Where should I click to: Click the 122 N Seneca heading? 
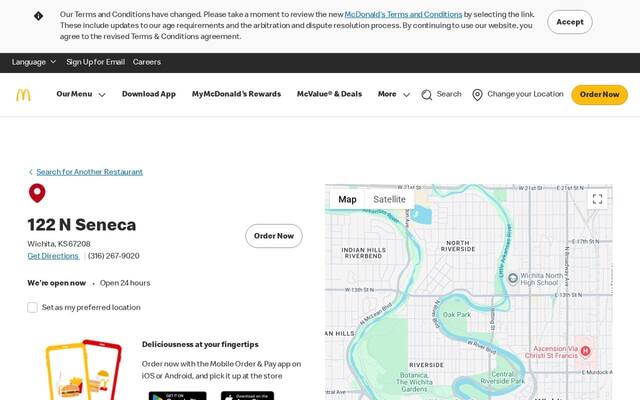coord(82,225)
